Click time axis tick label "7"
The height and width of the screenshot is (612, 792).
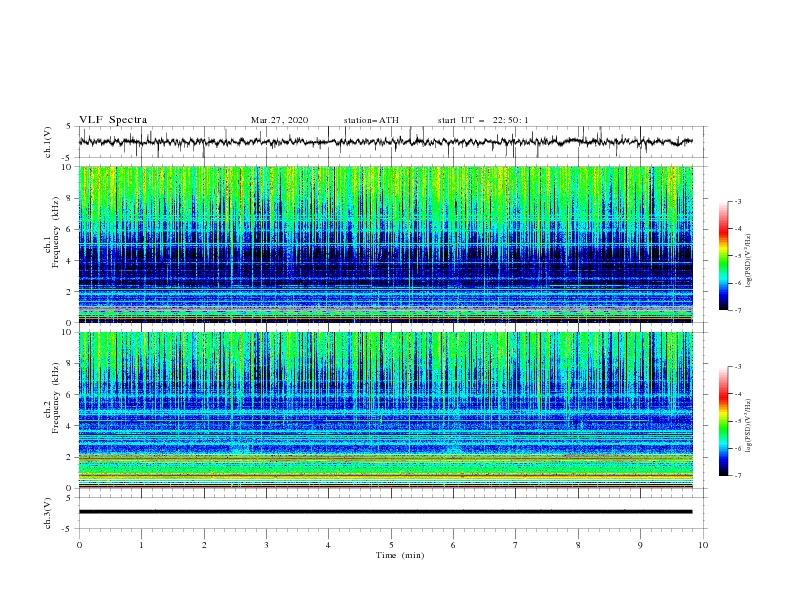click(516, 545)
